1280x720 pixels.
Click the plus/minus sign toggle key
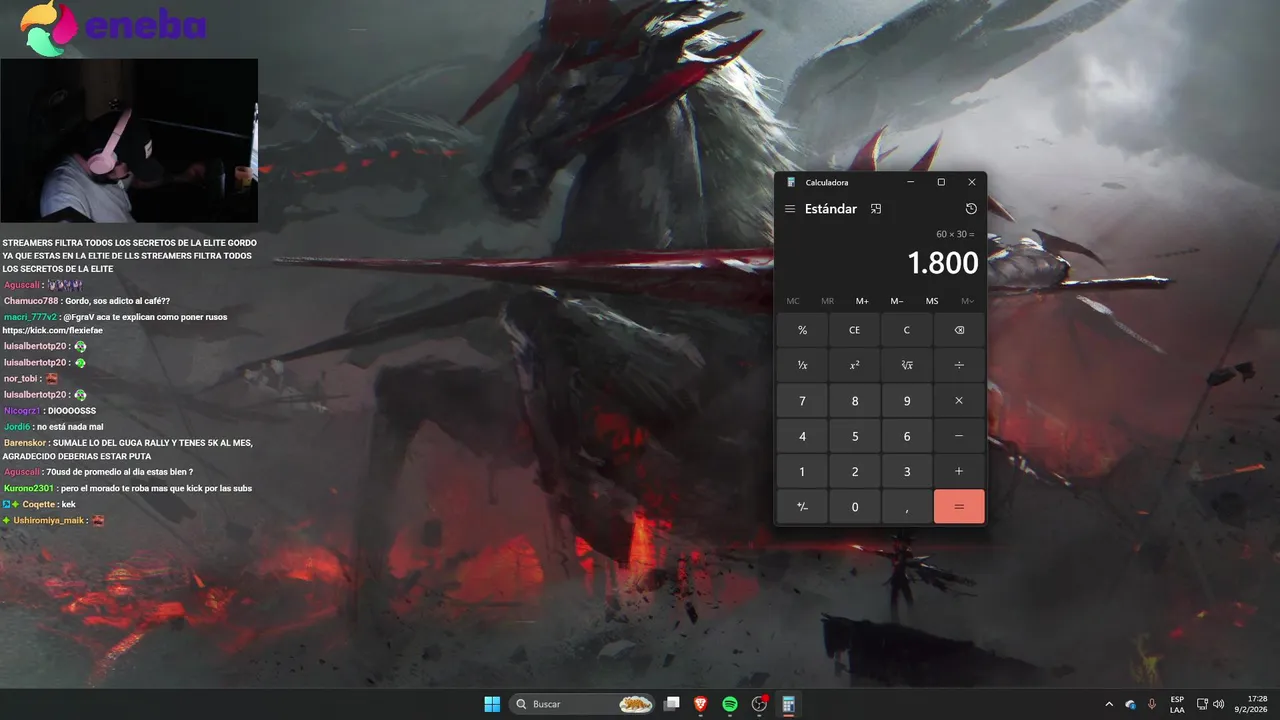coord(802,507)
